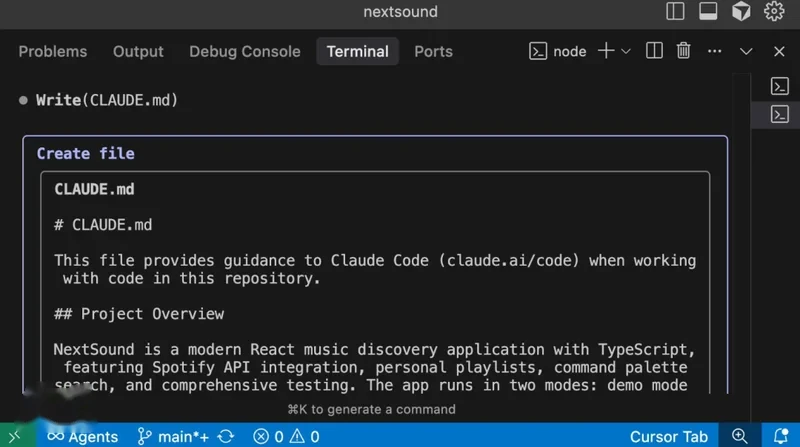This screenshot has height=447, width=800.
Task: Open the remote window indicator
Action: click(15, 436)
